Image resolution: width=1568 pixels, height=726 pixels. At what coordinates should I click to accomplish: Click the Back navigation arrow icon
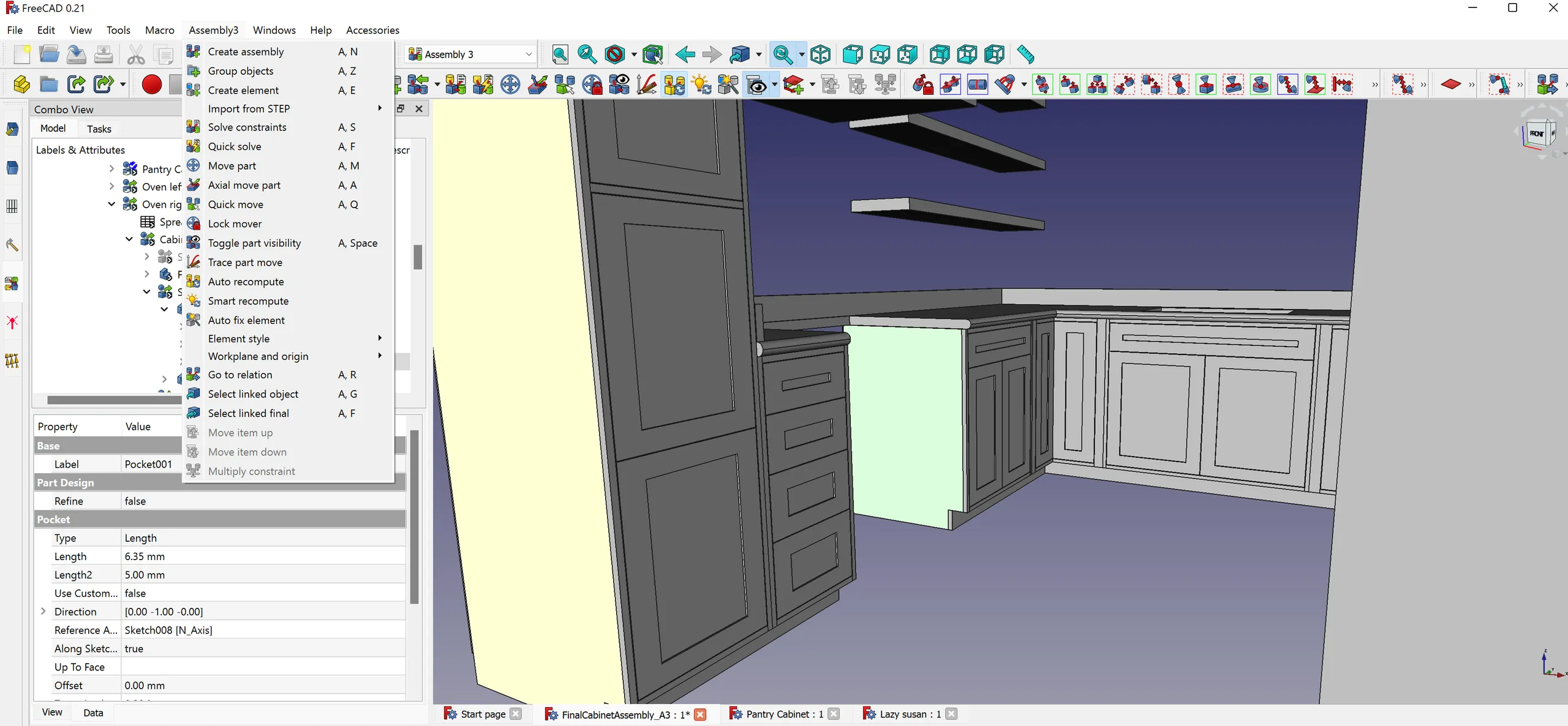point(685,54)
